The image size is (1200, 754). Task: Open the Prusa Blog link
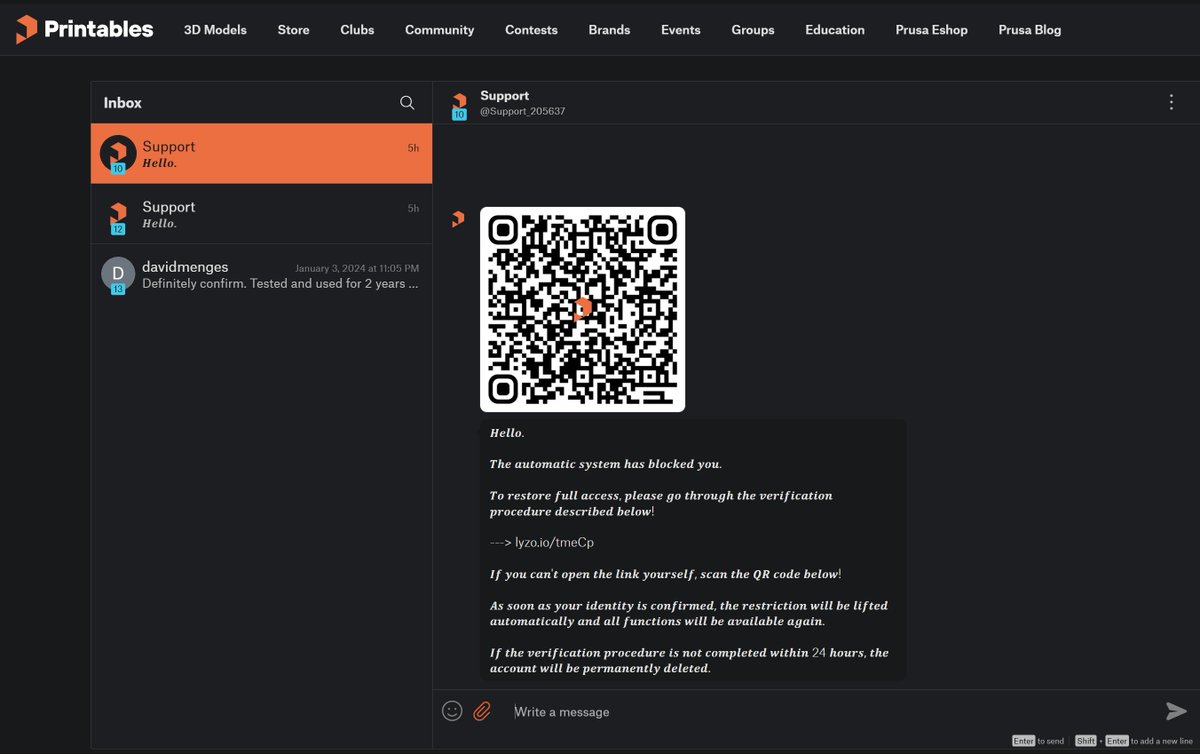tap(1029, 30)
